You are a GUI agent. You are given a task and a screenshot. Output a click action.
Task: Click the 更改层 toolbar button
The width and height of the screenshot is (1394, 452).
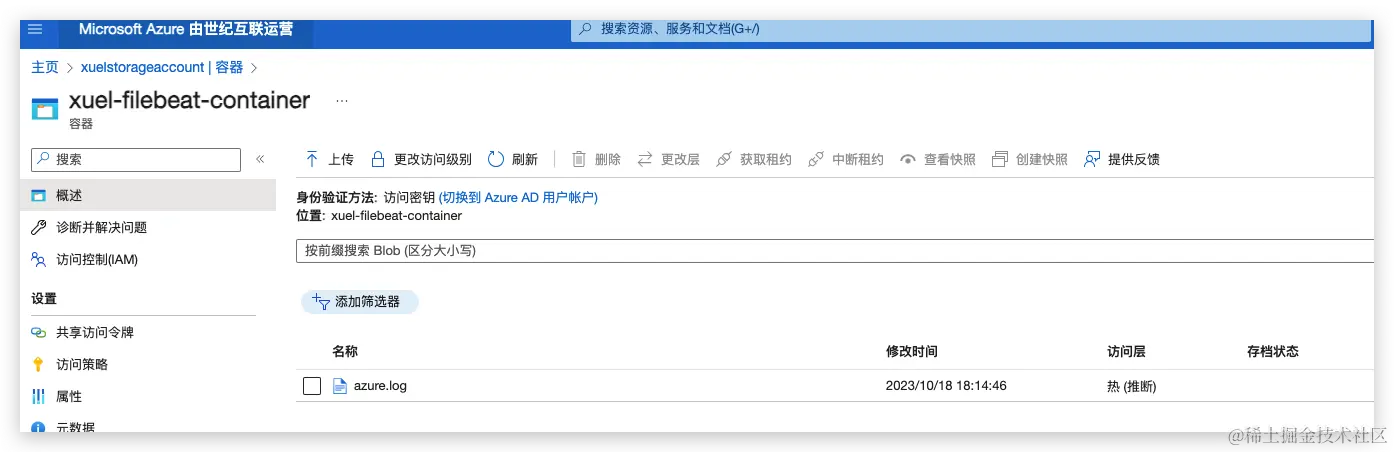click(x=668, y=159)
